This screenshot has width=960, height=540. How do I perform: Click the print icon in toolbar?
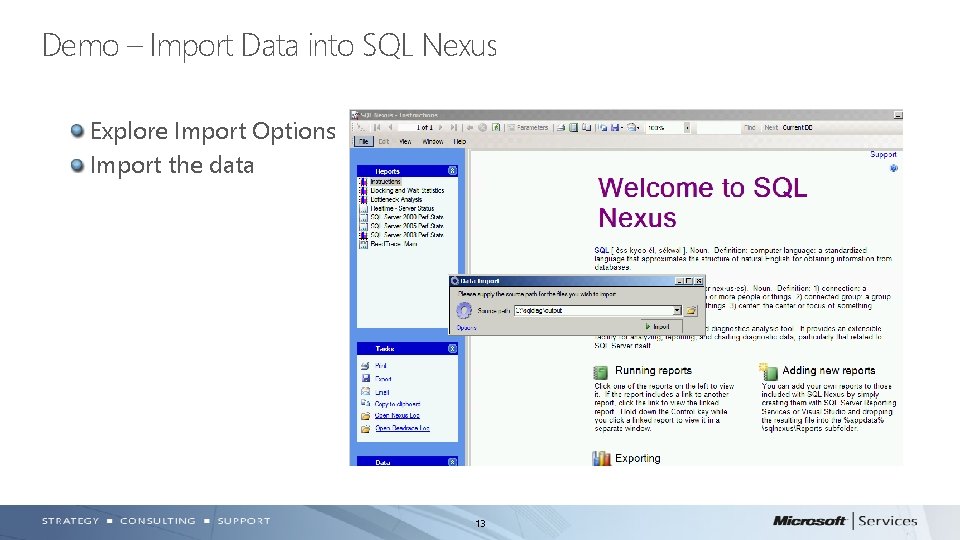(560, 127)
